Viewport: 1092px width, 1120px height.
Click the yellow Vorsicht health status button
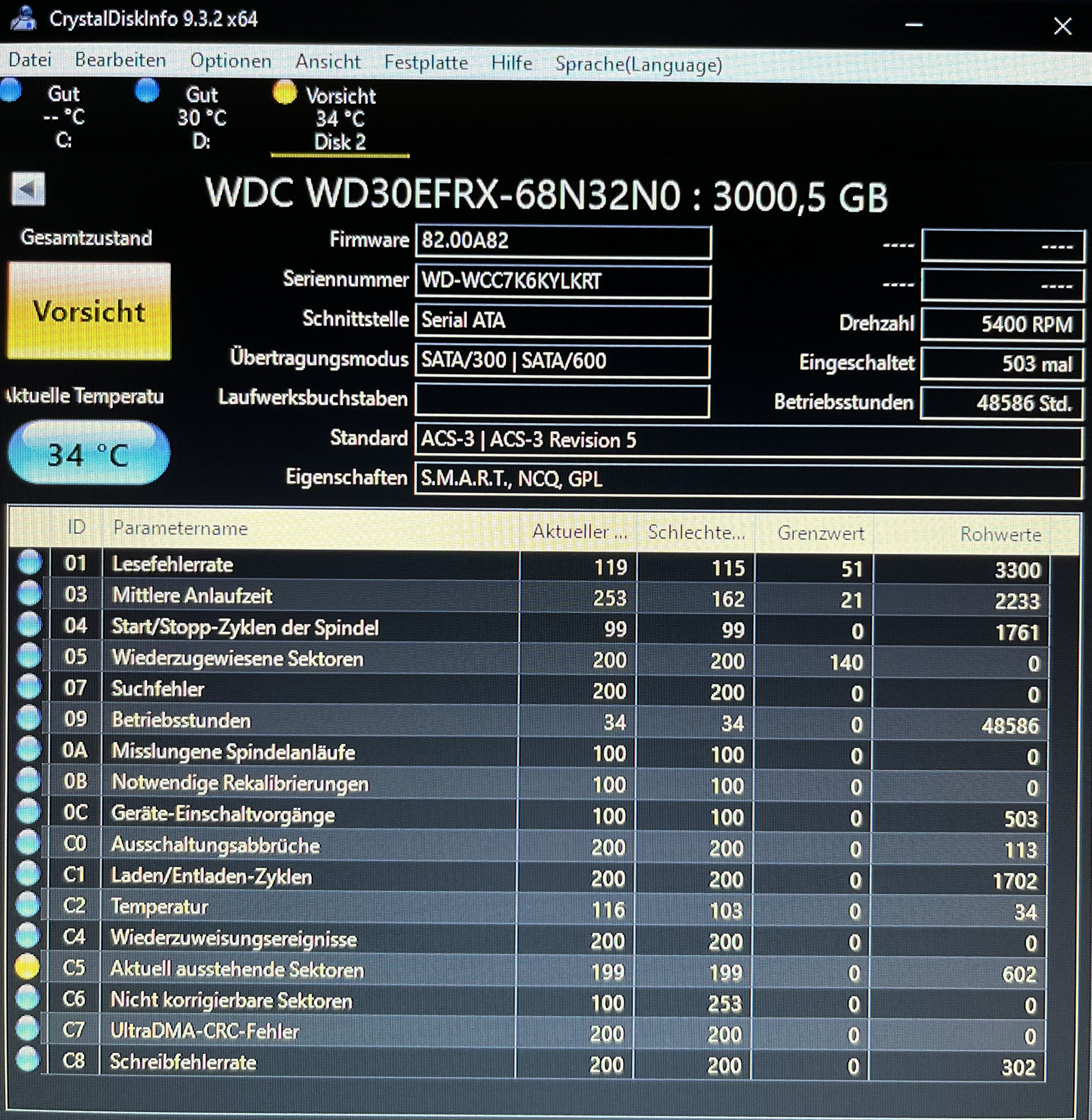[89, 311]
